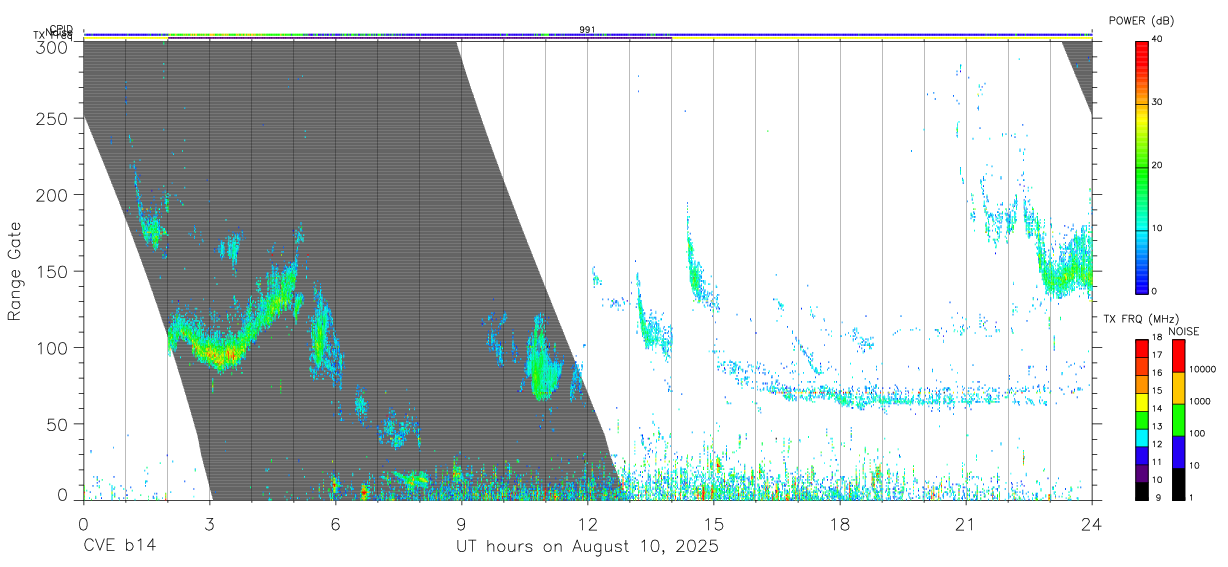Select the 13 tick on TX FRQ scale
Image resolution: width=1228 pixels, height=567 pixels.
point(1157,427)
